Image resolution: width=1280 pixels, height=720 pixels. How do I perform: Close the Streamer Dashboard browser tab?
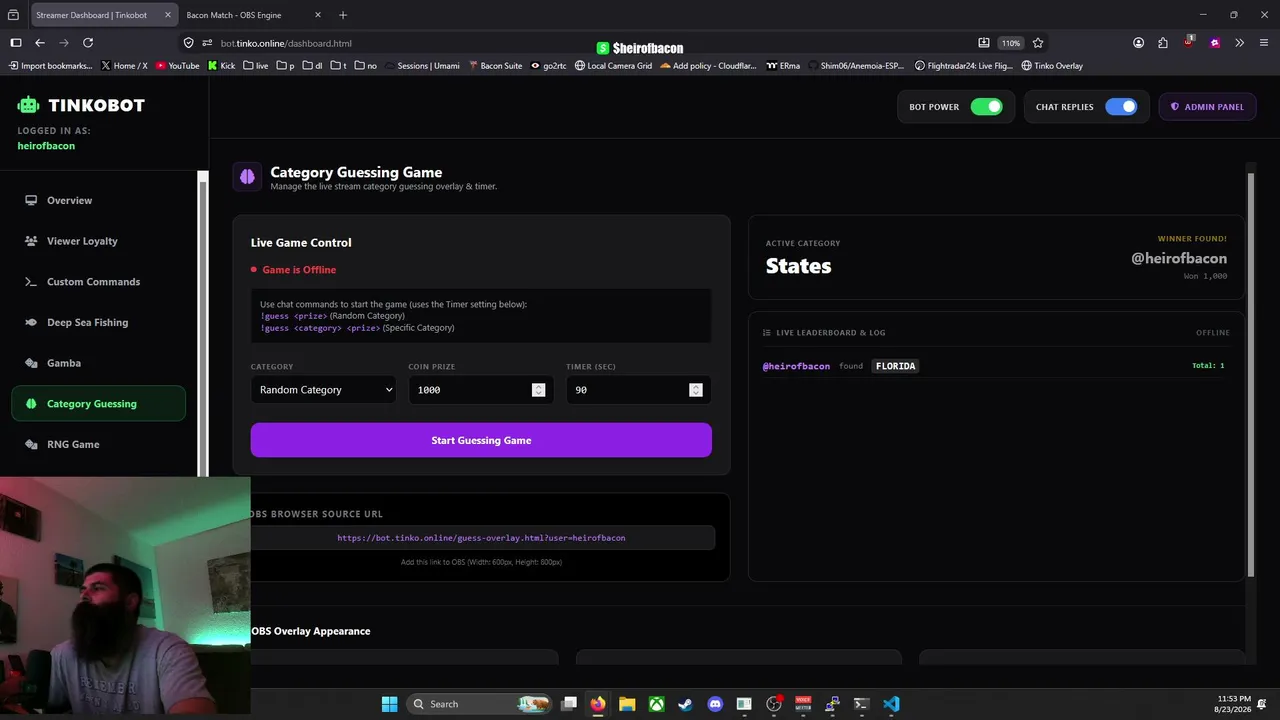[168, 15]
